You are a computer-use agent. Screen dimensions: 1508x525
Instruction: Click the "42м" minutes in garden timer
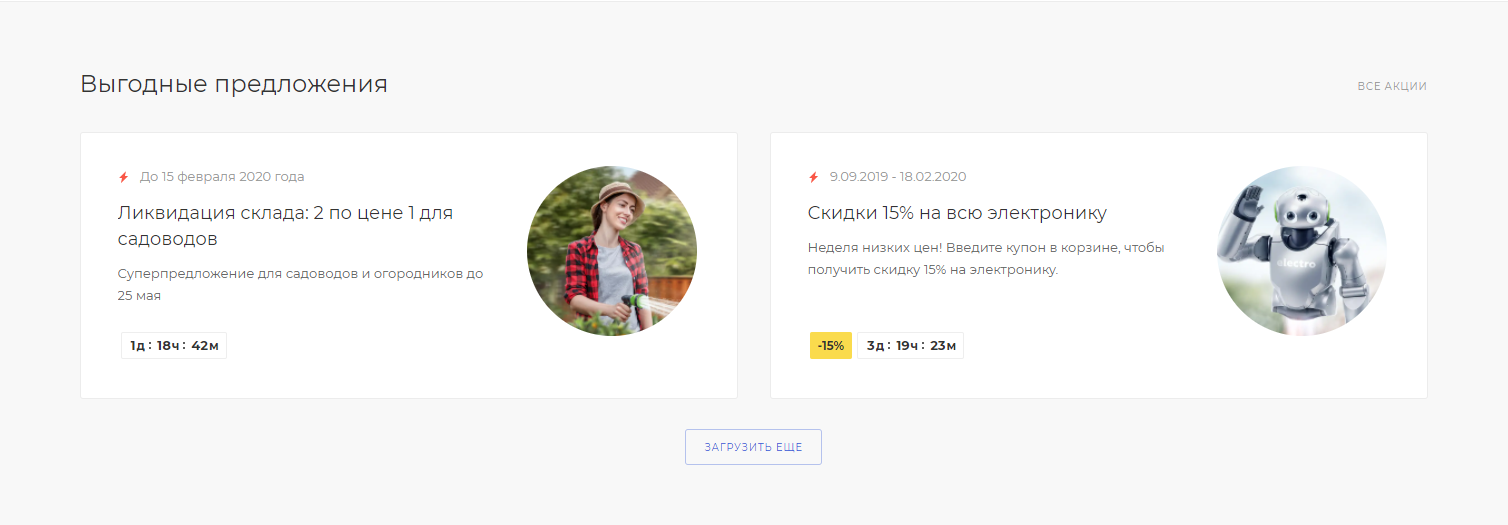(205, 346)
